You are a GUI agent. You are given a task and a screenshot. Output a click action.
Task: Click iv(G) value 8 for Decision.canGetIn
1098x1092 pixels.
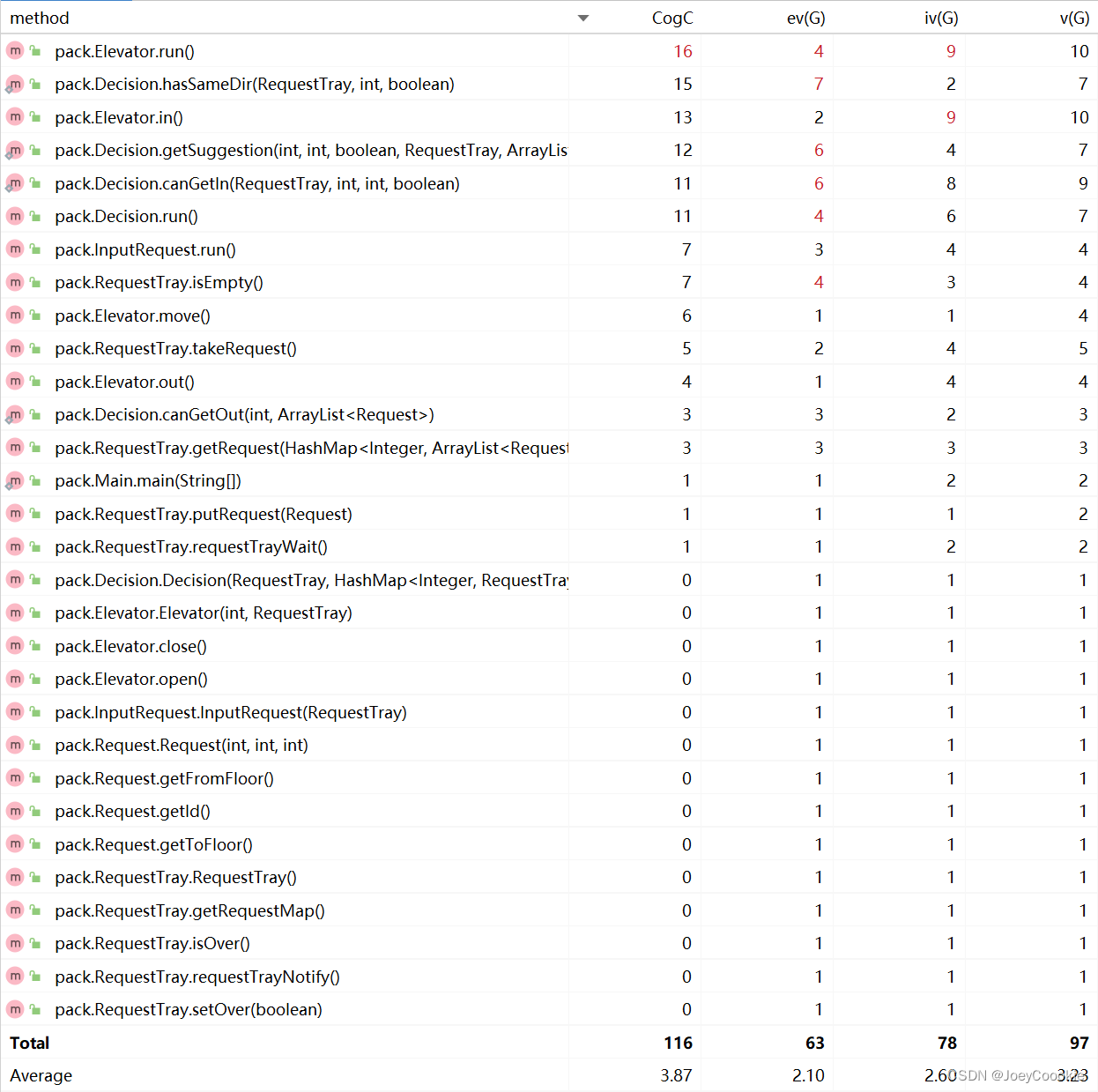(x=951, y=183)
